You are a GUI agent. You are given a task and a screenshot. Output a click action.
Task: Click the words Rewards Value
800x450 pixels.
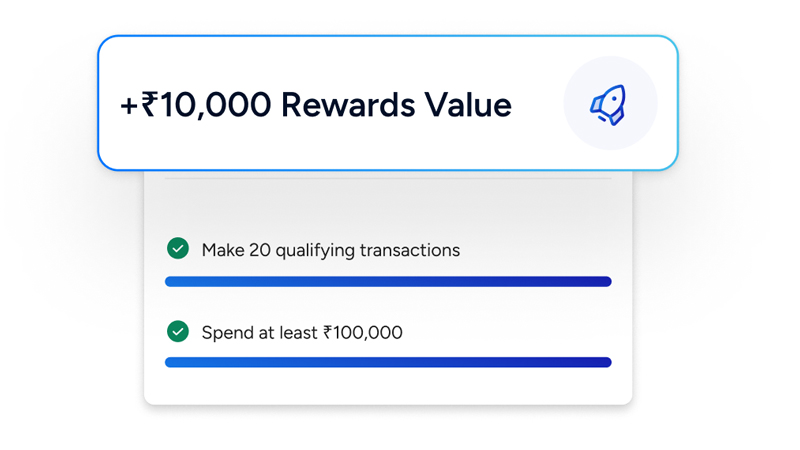[x=396, y=104]
